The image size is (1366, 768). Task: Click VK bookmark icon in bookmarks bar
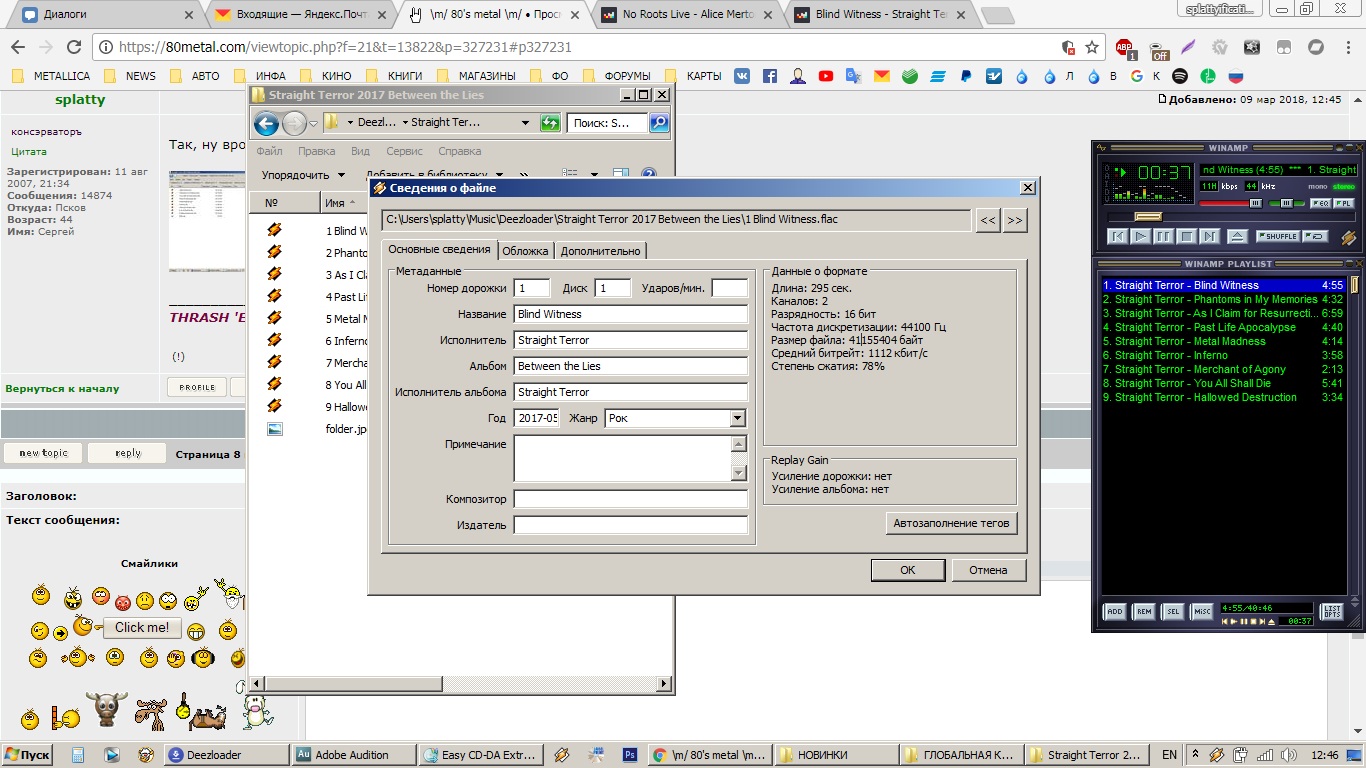[x=742, y=76]
